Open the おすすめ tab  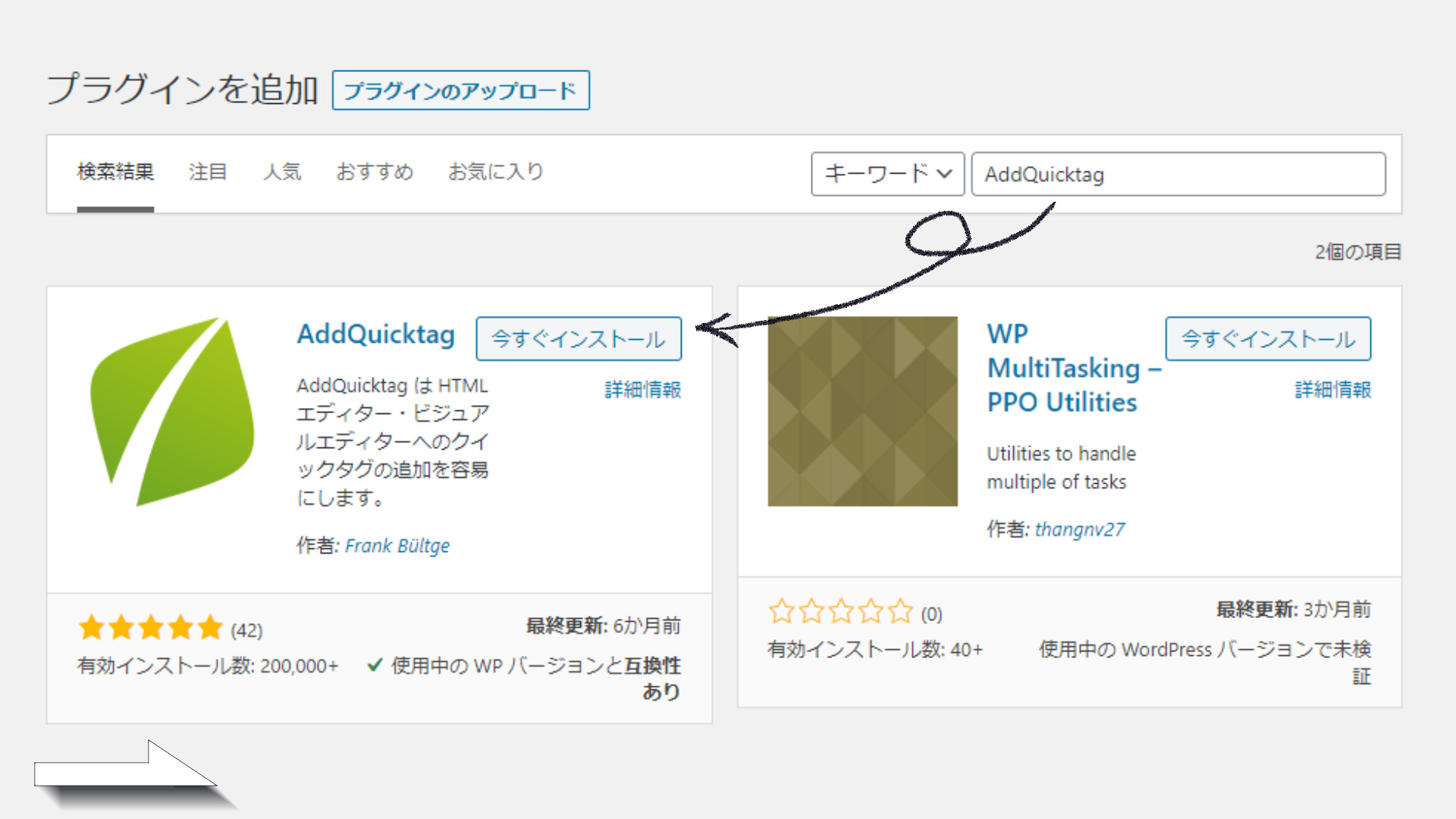(375, 172)
